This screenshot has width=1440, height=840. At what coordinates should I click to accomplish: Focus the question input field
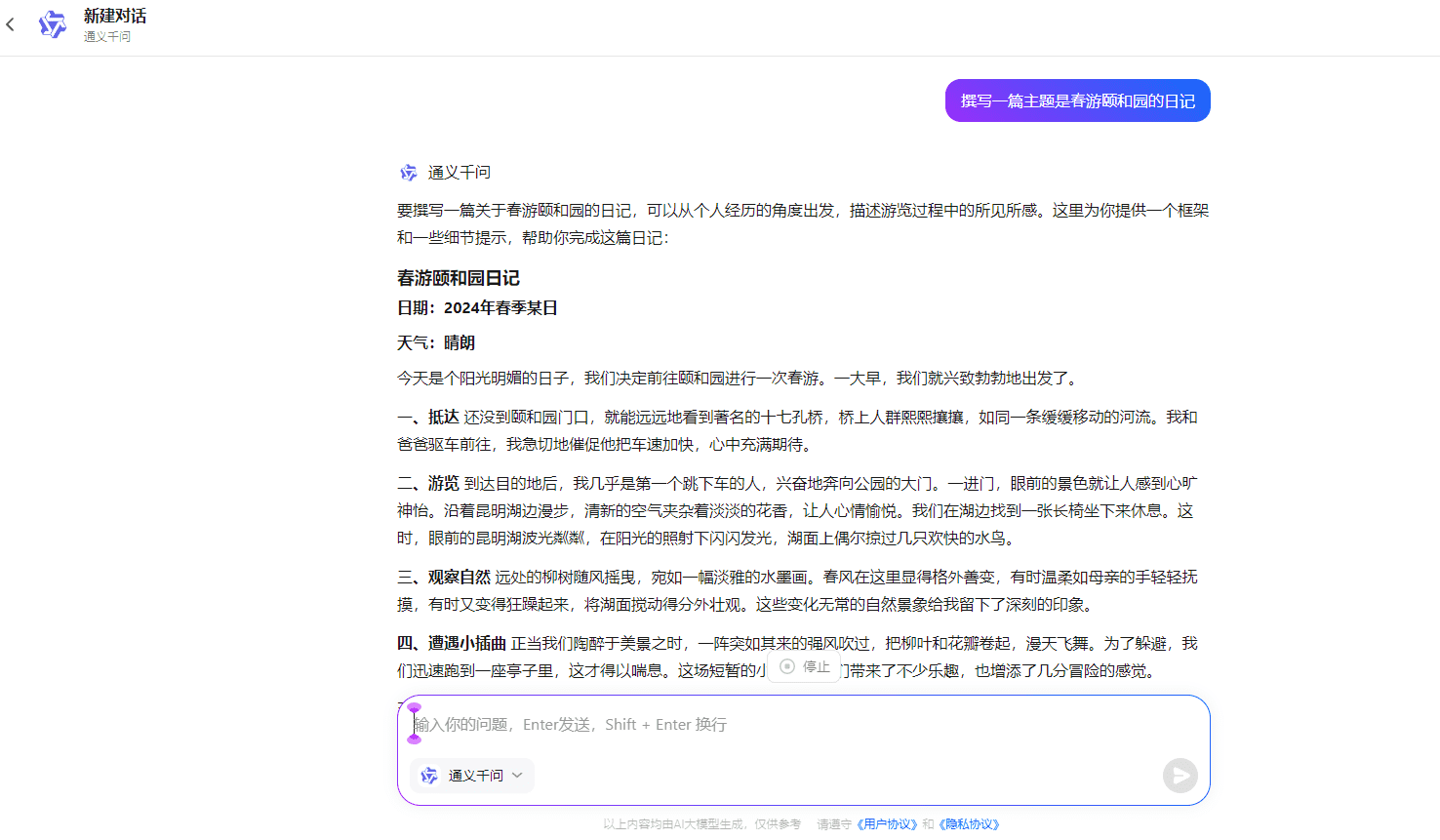[x=802, y=725]
